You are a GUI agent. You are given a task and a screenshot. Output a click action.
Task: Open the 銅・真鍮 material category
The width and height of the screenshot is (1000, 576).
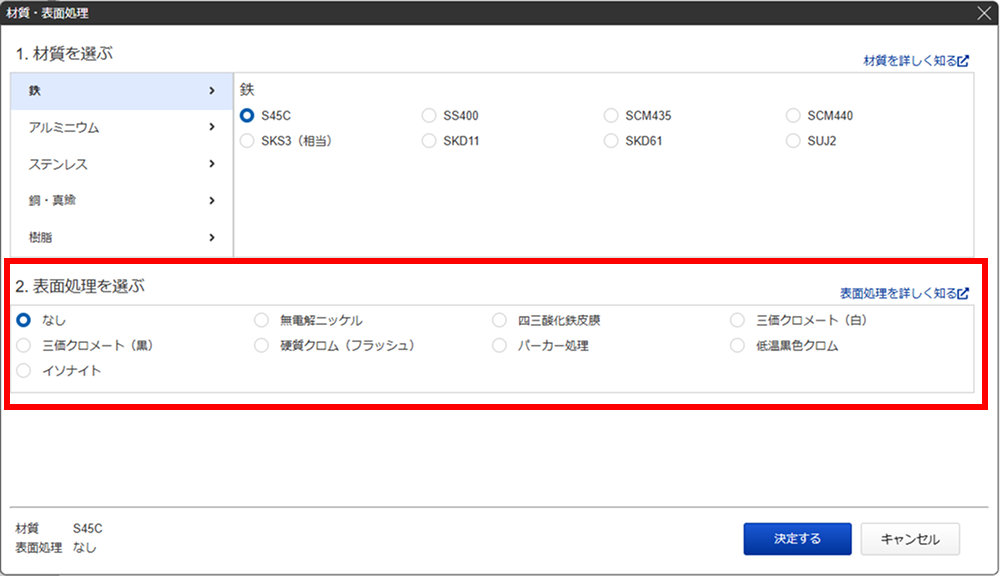click(x=122, y=200)
